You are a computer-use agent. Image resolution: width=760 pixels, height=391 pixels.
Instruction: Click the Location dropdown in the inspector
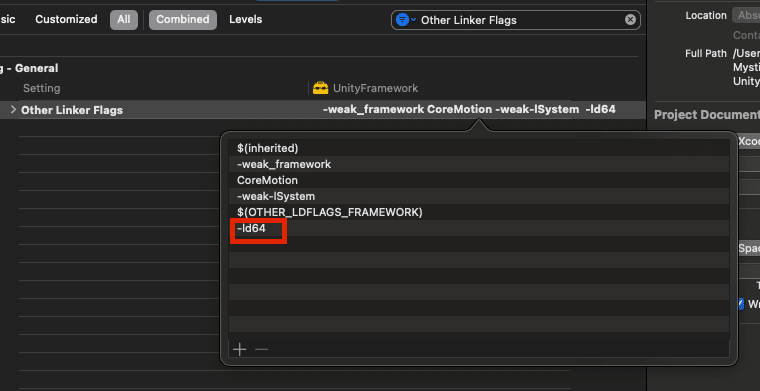(x=746, y=15)
